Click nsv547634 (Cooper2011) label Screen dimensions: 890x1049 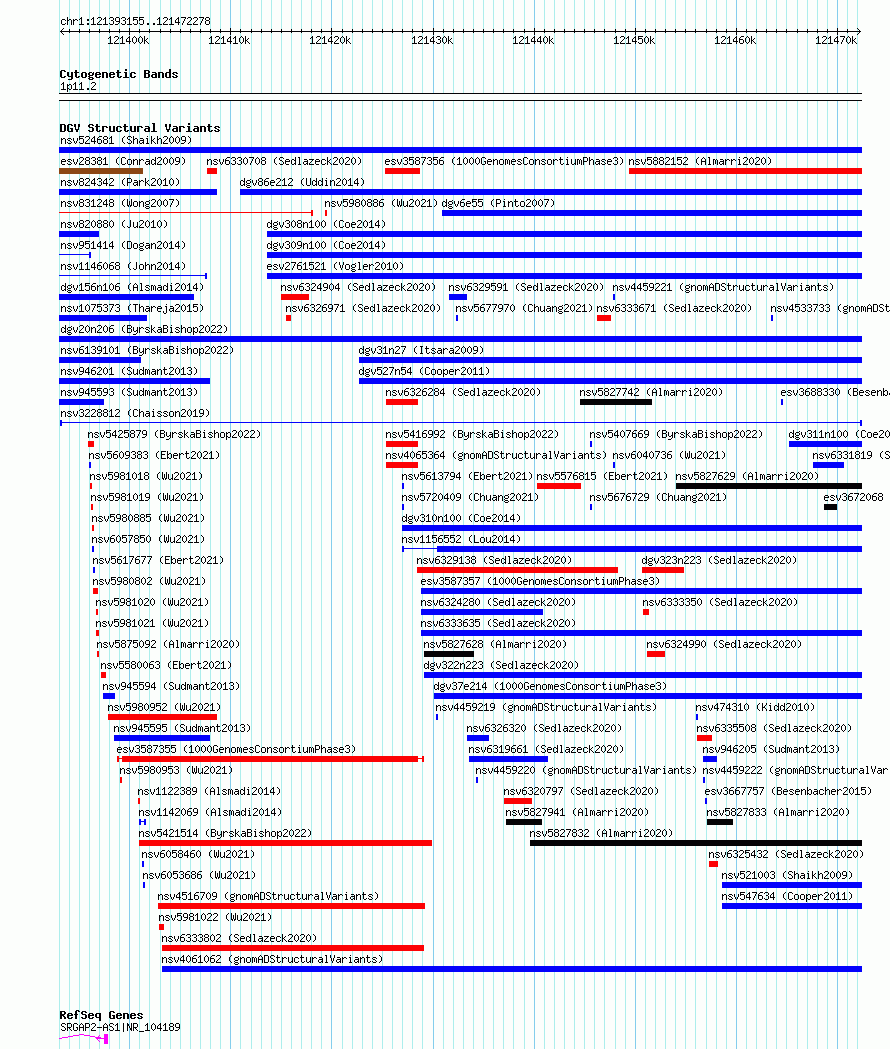(787, 896)
